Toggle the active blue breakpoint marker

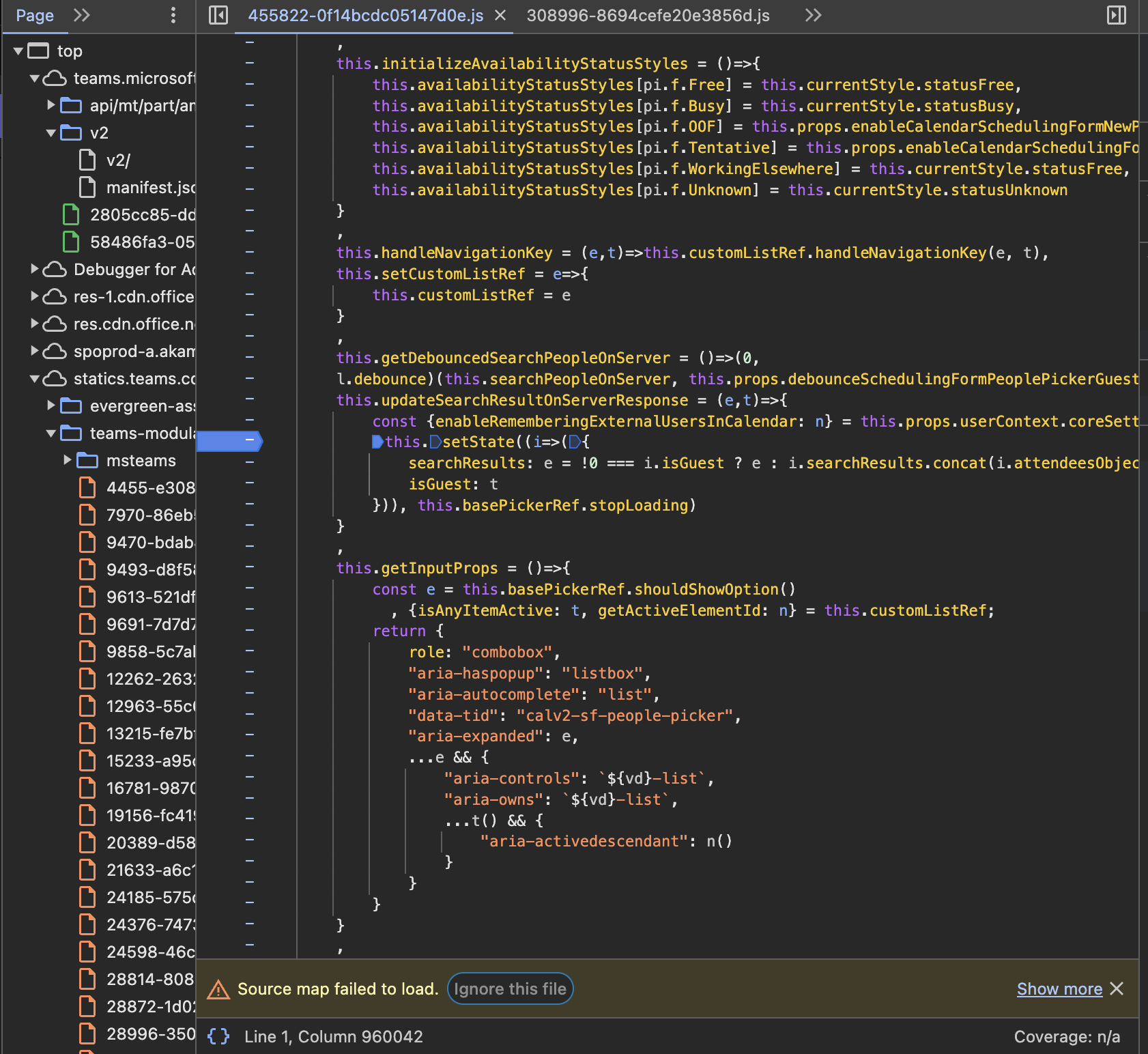229,442
